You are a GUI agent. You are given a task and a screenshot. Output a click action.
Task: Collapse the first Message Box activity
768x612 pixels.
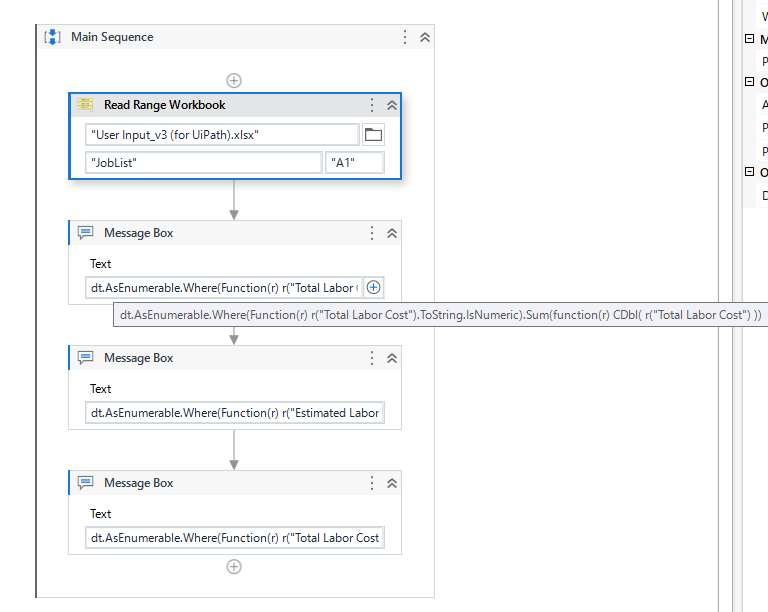[392, 233]
